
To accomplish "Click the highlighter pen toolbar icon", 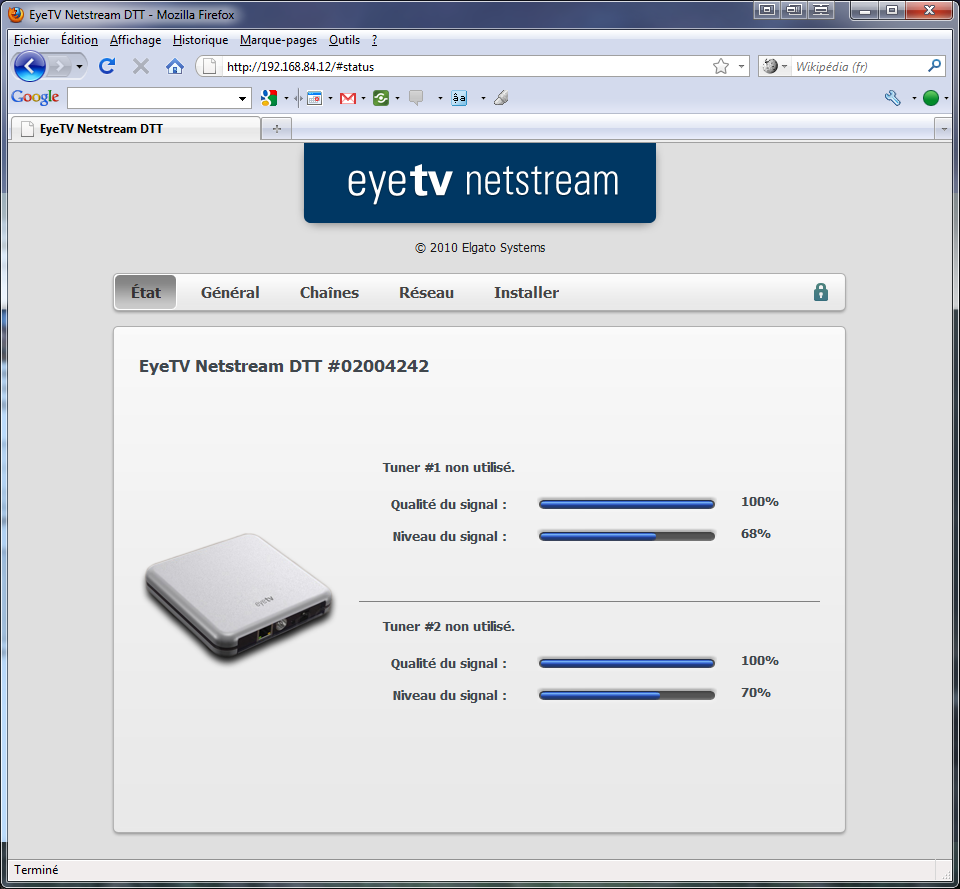I will (501, 98).
